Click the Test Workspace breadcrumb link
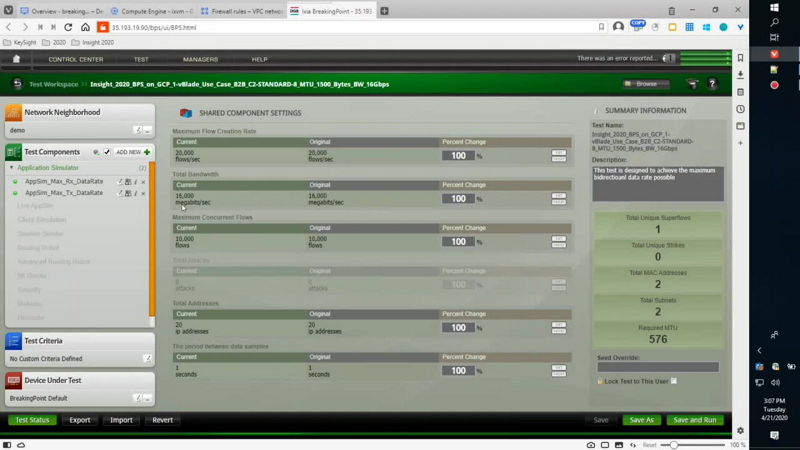This screenshot has height=450, width=800. [x=54, y=84]
